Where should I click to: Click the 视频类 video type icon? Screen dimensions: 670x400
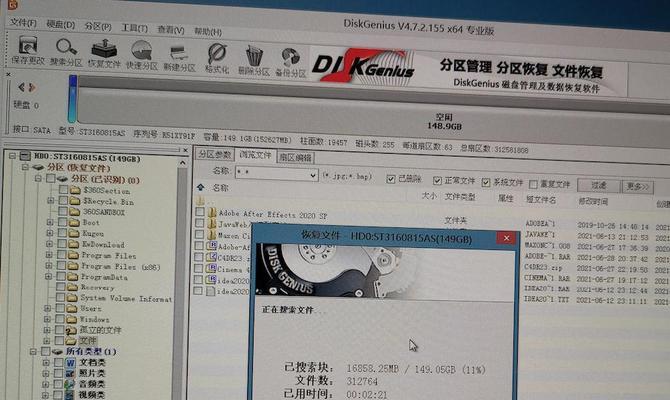tap(70, 395)
